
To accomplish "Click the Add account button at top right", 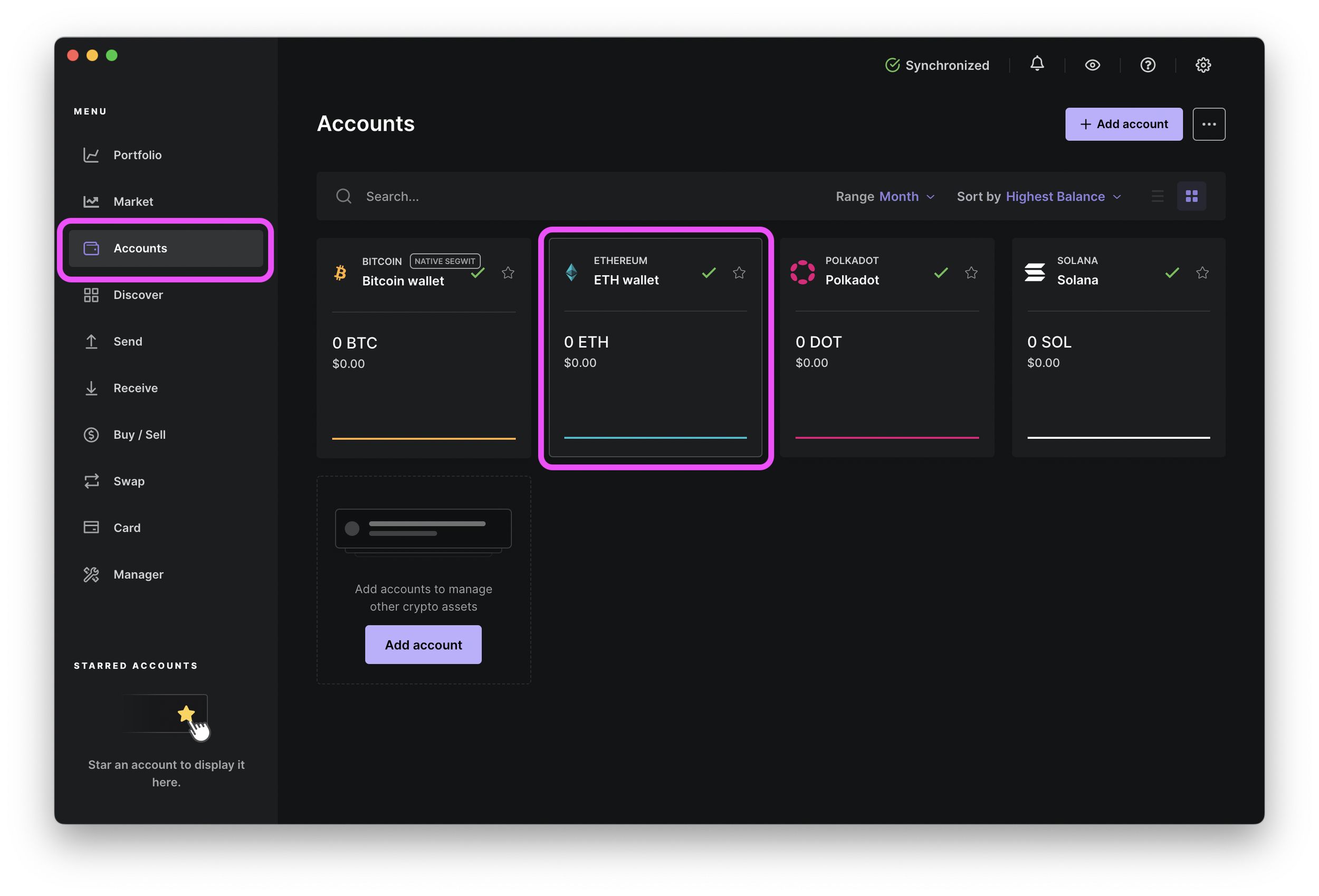I will [1124, 124].
